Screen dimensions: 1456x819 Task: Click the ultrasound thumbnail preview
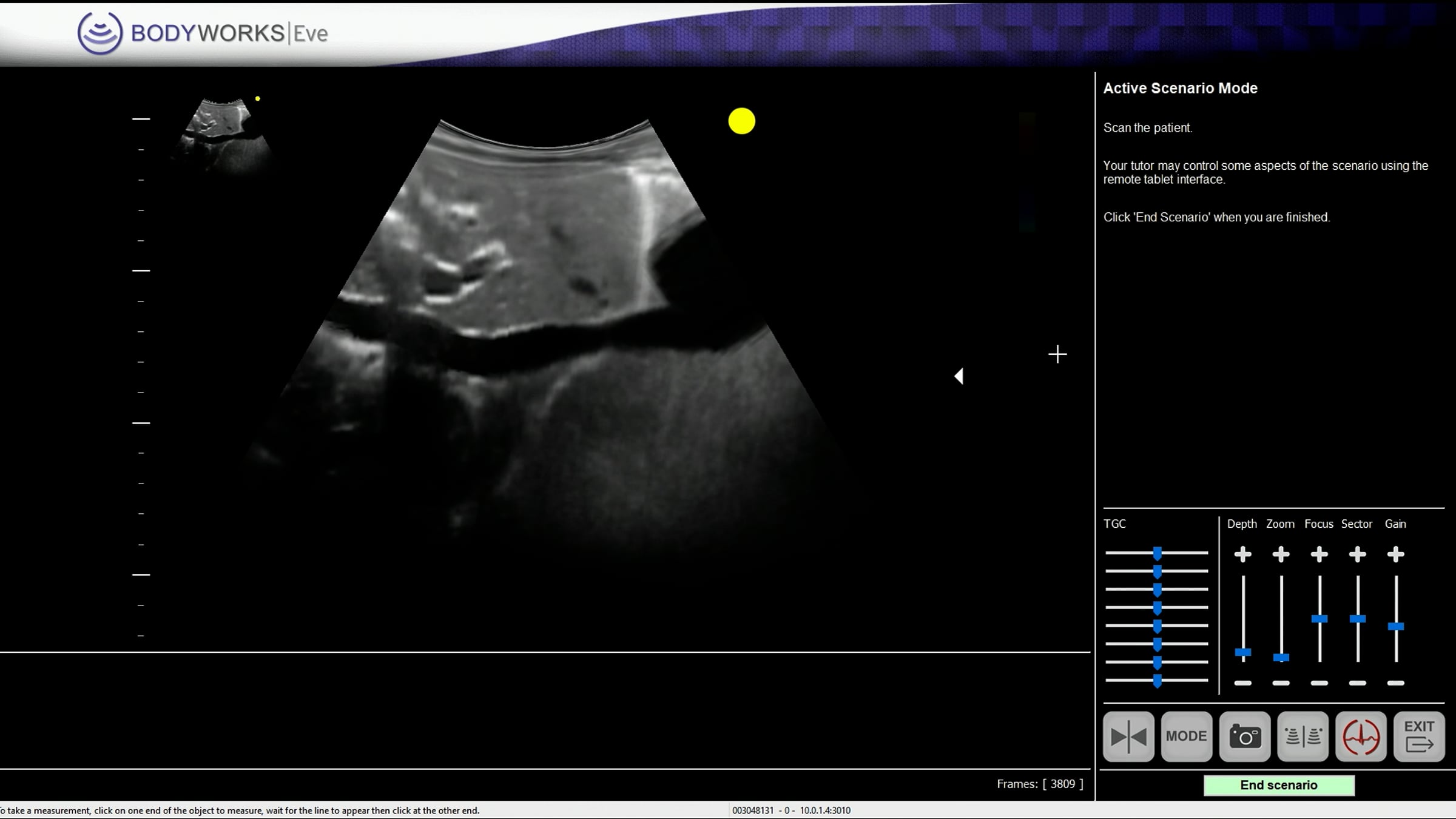tap(223, 133)
